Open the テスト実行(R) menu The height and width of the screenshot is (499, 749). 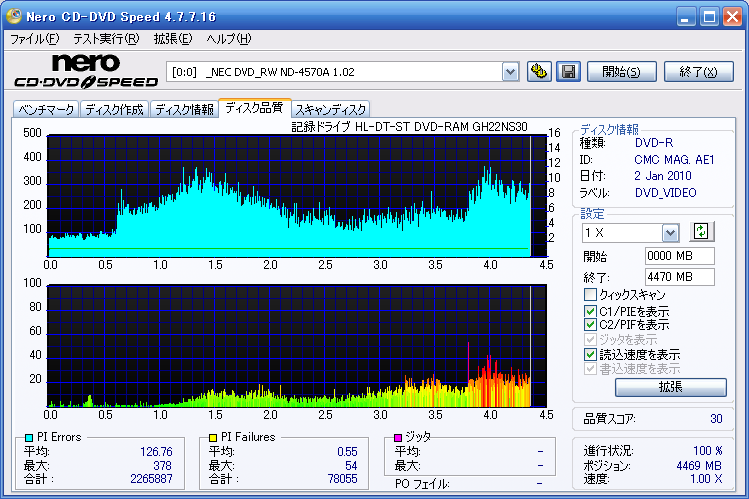[x=106, y=39]
